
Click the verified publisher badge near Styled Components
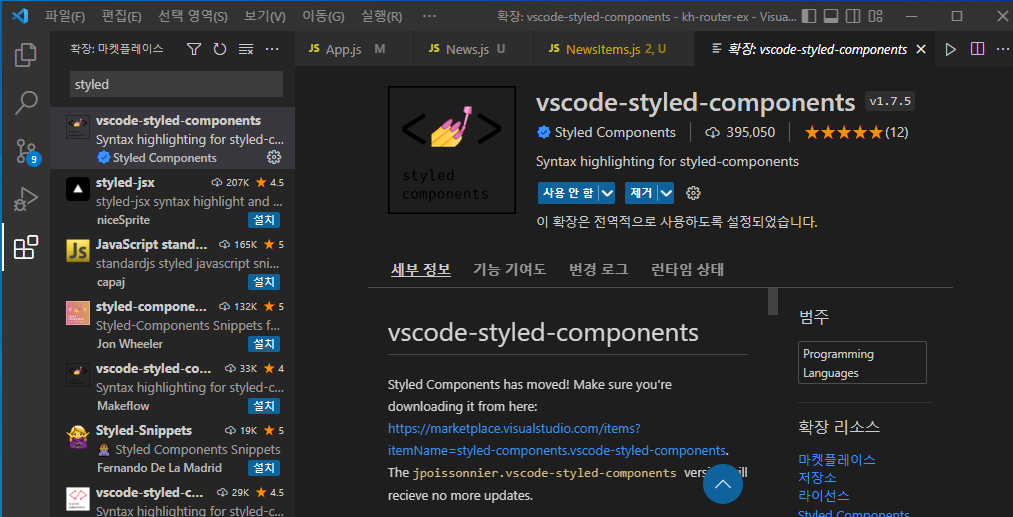(x=543, y=132)
